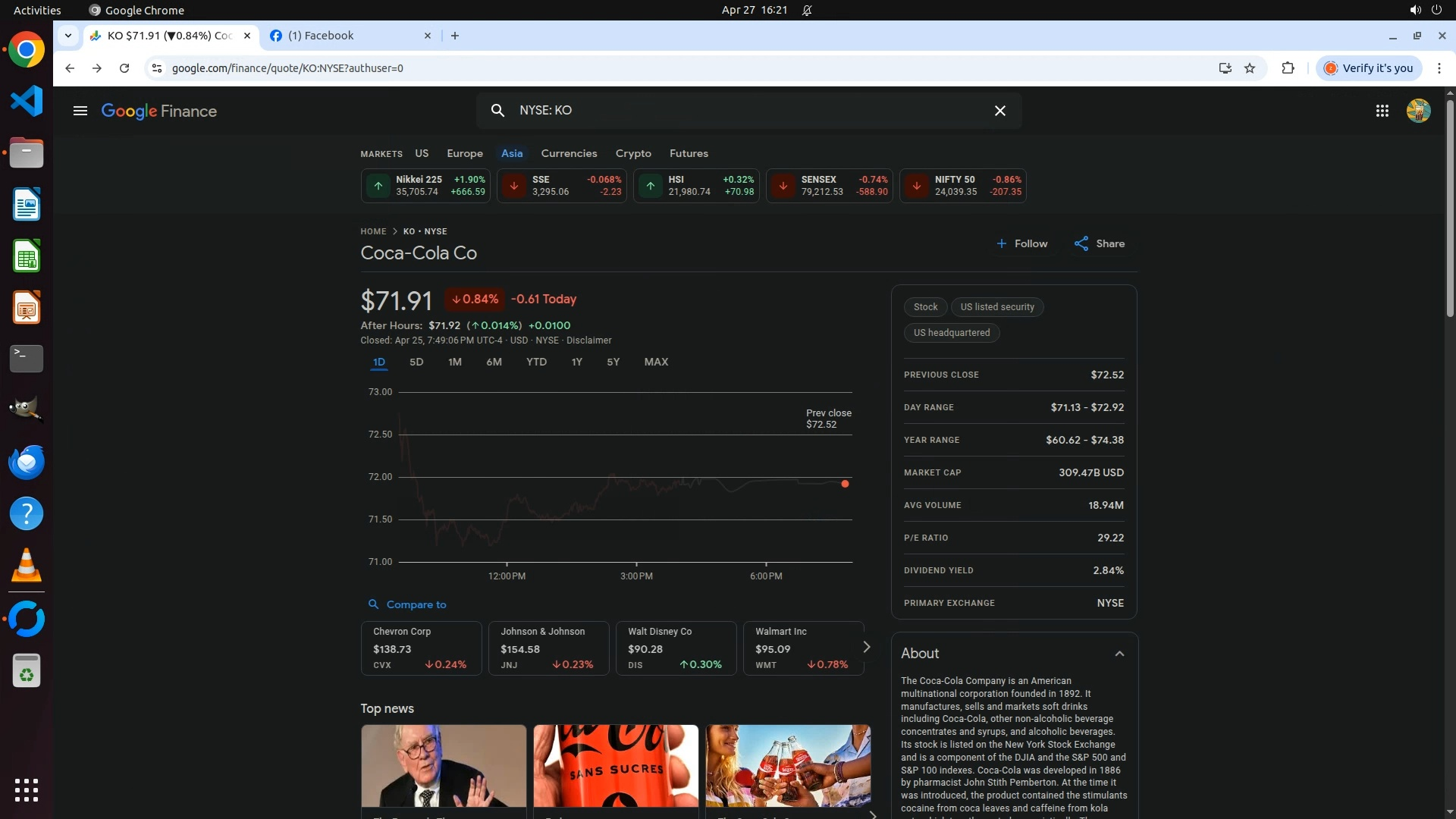Screen dimensions: 1456x819
Task: Select the 1M chart range
Action: (x=454, y=362)
